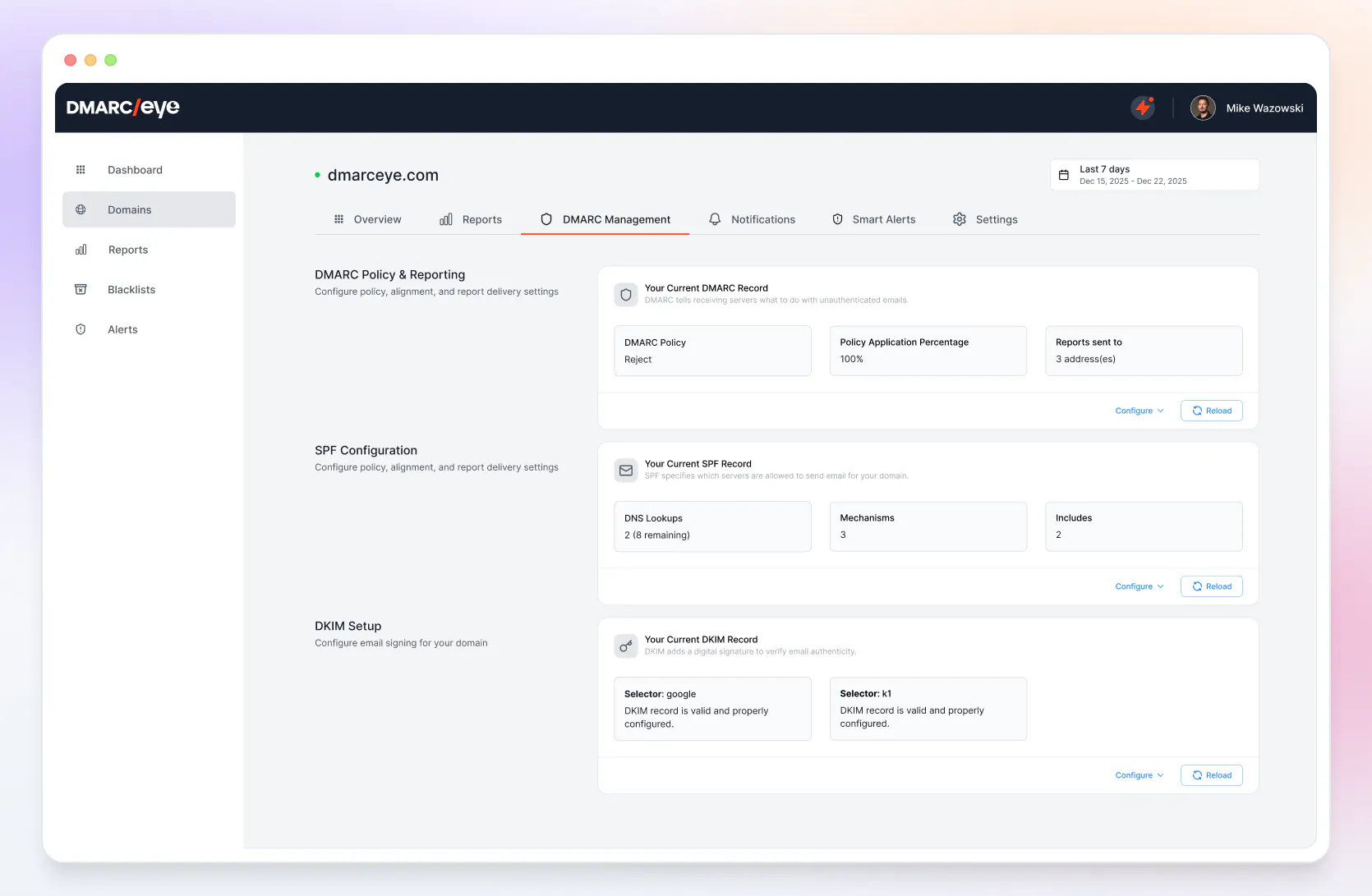Click the green macOS window zoom button

click(x=111, y=60)
